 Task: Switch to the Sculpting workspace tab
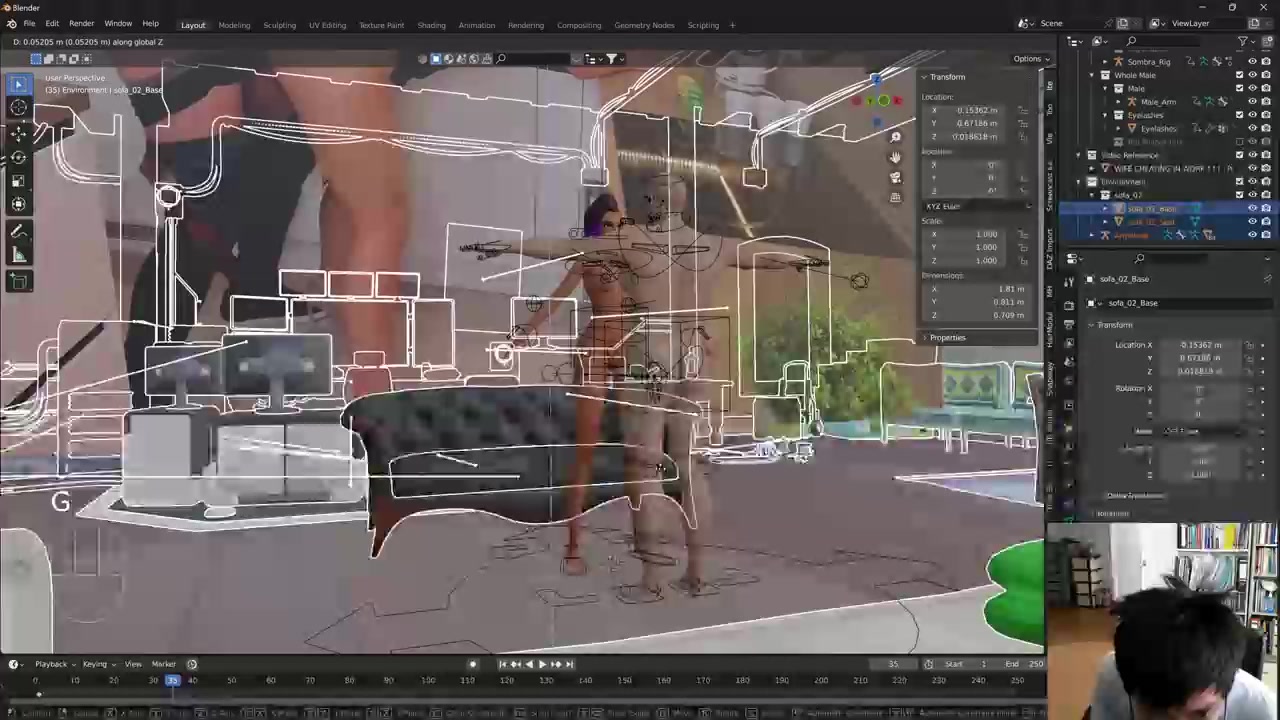[x=279, y=25]
